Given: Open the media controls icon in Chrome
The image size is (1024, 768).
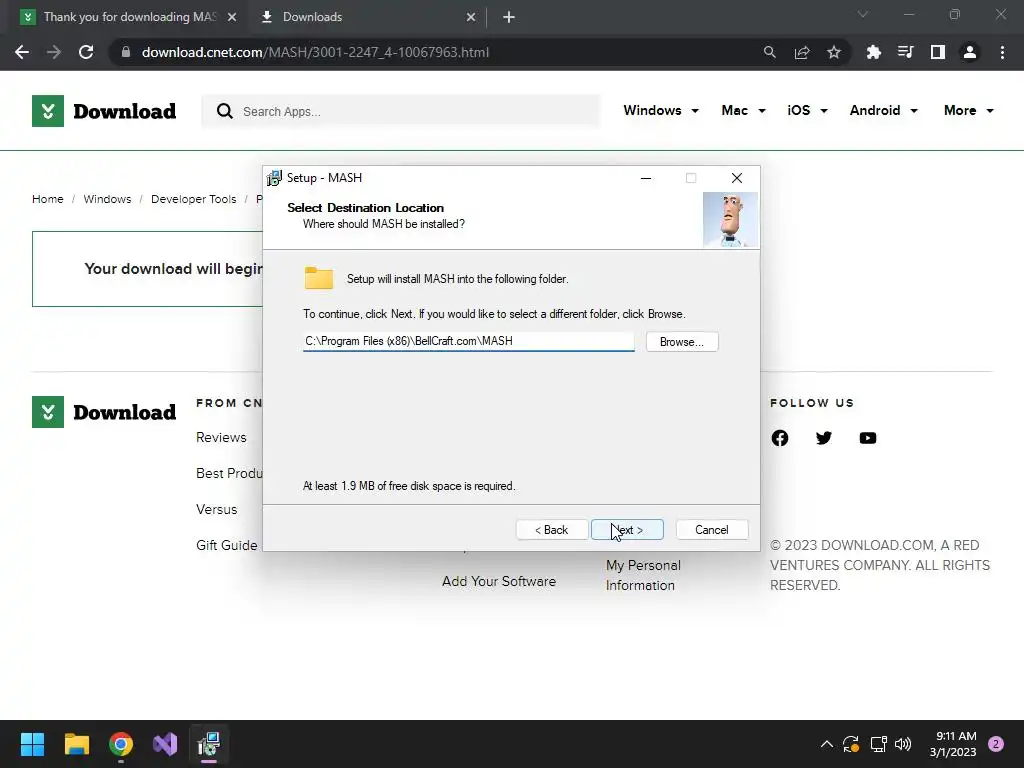Looking at the screenshot, I should tap(906, 52).
